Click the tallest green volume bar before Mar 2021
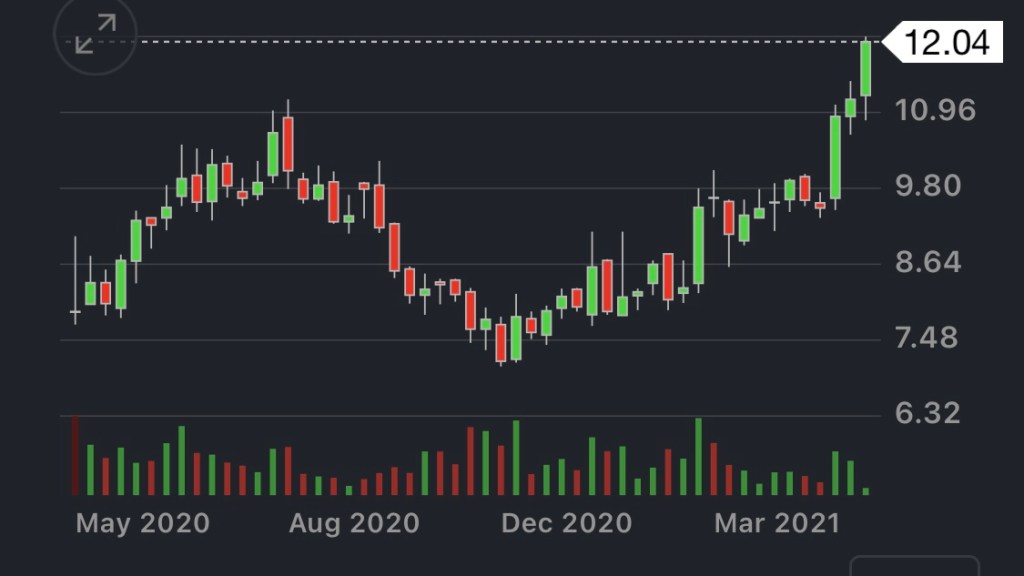This screenshot has height=576, width=1024. click(698, 456)
